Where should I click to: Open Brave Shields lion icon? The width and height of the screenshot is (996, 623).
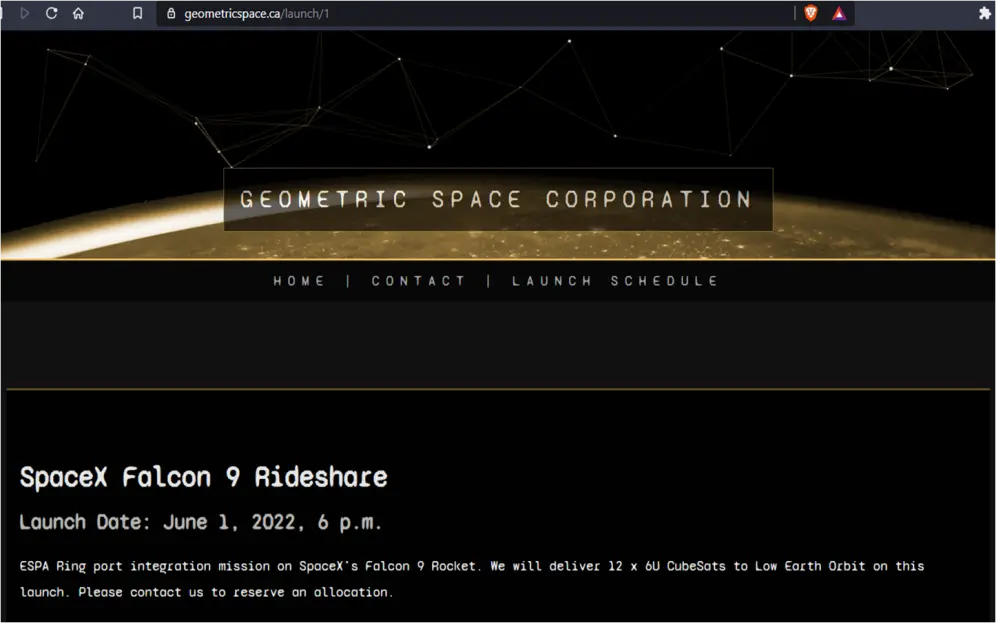[811, 13]
